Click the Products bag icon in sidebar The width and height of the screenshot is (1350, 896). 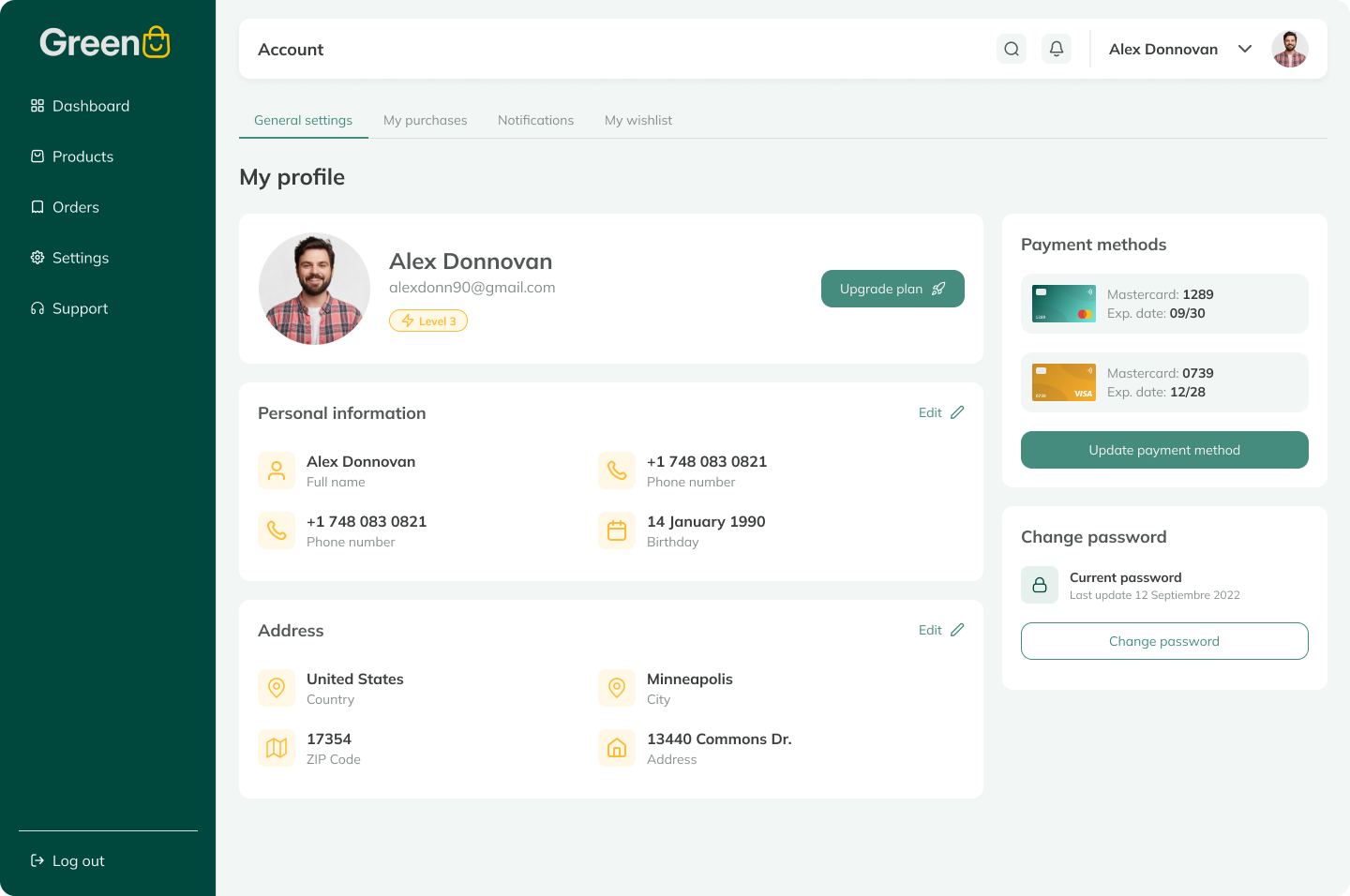tap(37, 156)
